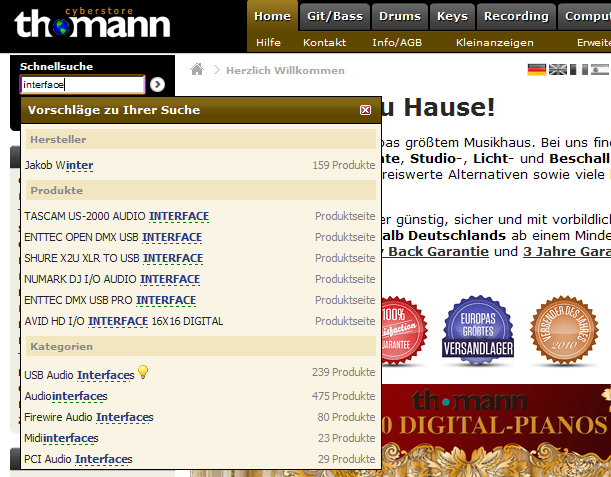Open the Hilfe menu link
Image resolution: width=611 pixels, height=477 pixels.
click(x=268, y=42)
